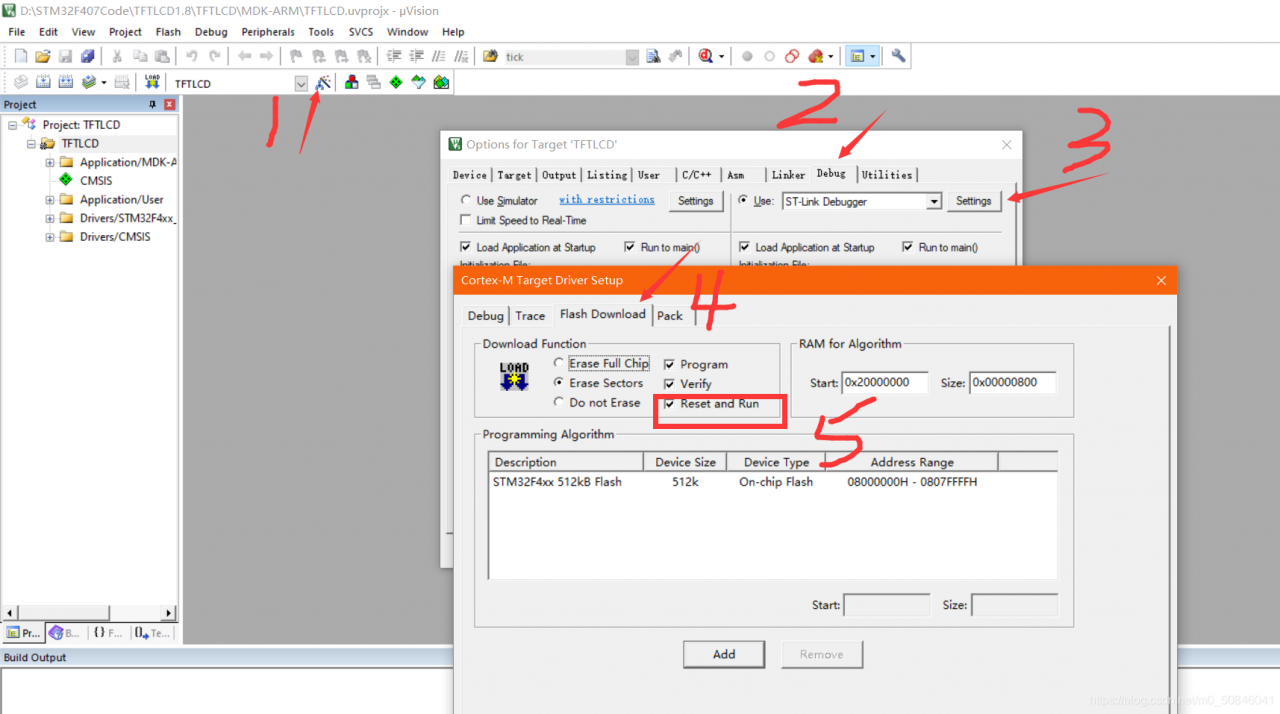Open the 'tick' find combo box dropdown
The image size is (1280, 714).
[632, 57]
